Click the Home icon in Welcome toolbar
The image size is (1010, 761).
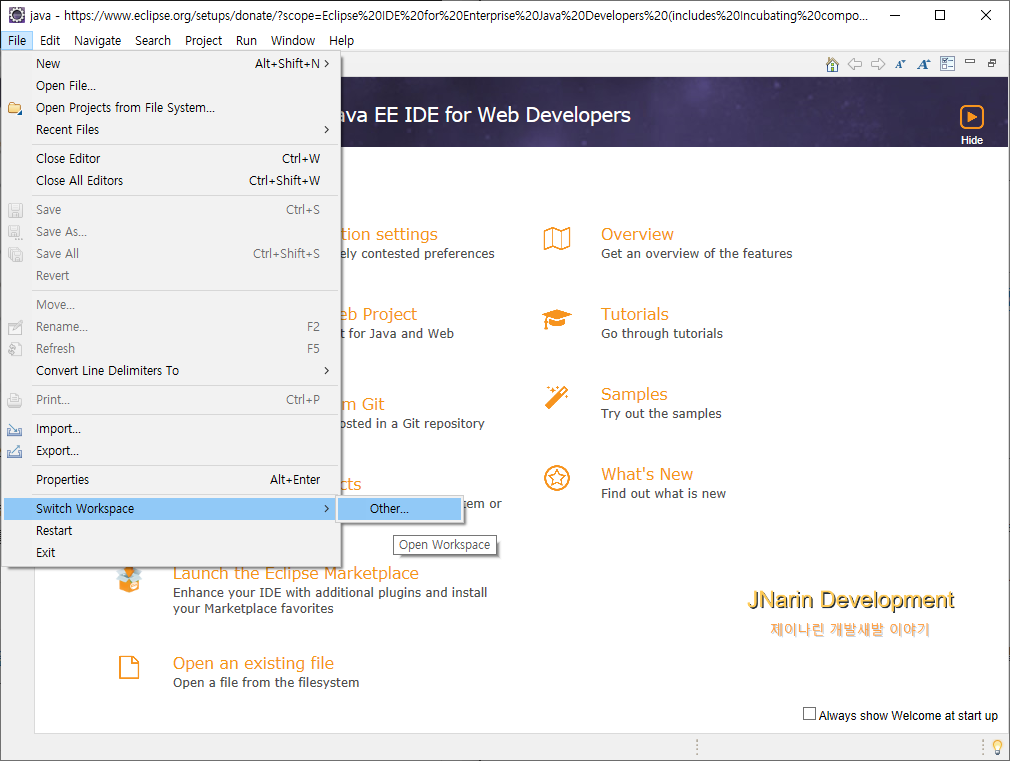[832, 64]
